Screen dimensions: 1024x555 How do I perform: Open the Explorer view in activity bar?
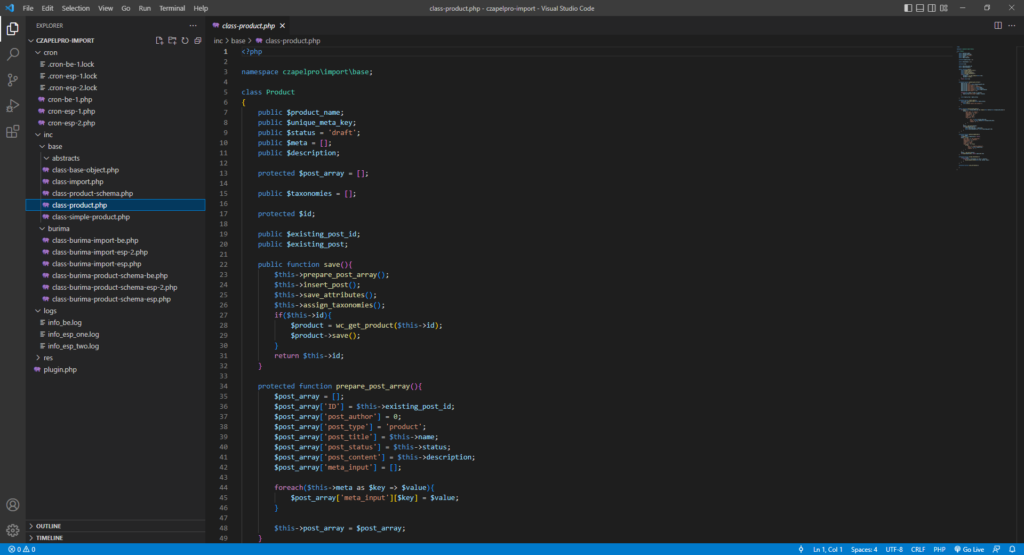[12, 29]
